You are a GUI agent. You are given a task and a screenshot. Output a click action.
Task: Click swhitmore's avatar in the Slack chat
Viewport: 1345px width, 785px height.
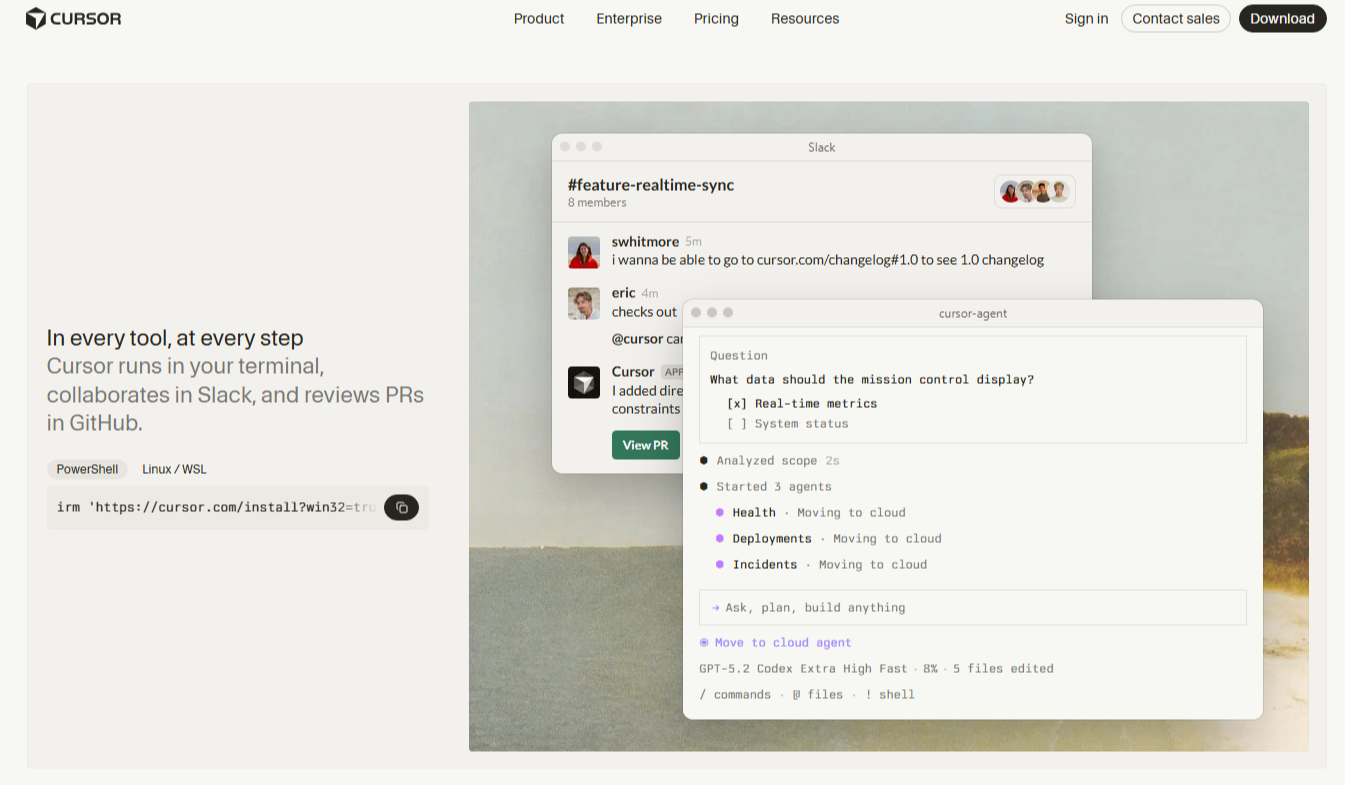(584, 252)
